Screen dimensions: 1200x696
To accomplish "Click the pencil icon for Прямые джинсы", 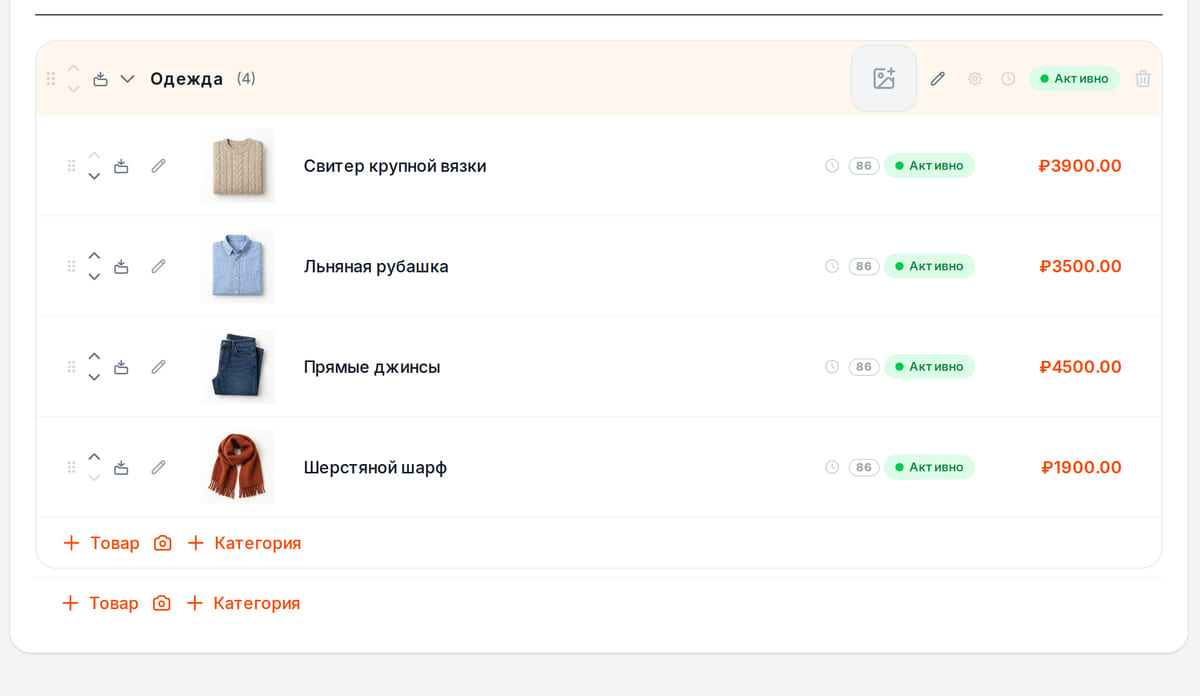I will click(158, 367).
